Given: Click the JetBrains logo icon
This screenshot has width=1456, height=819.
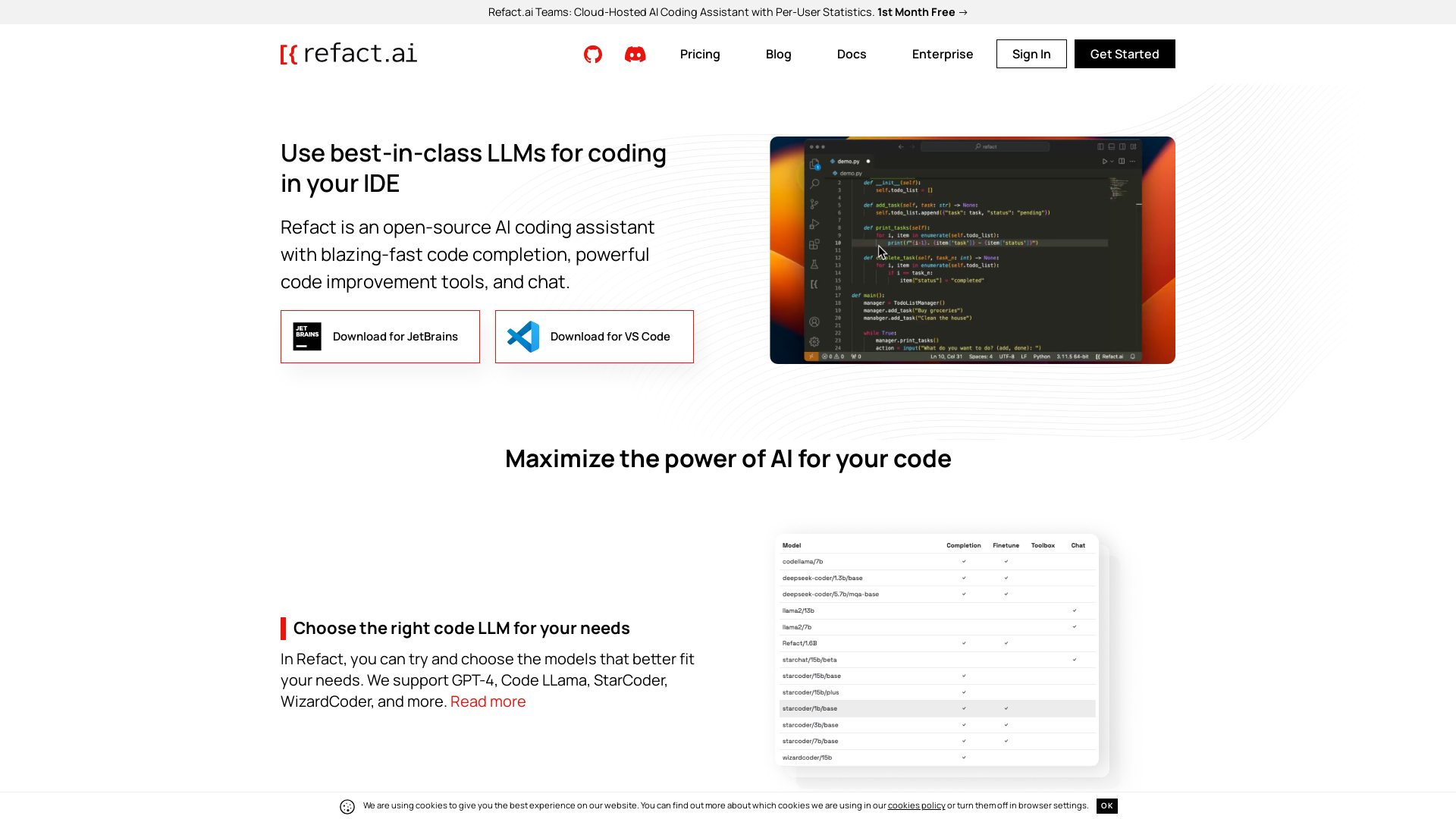Looking at the screenshot, I should point(307,337).
